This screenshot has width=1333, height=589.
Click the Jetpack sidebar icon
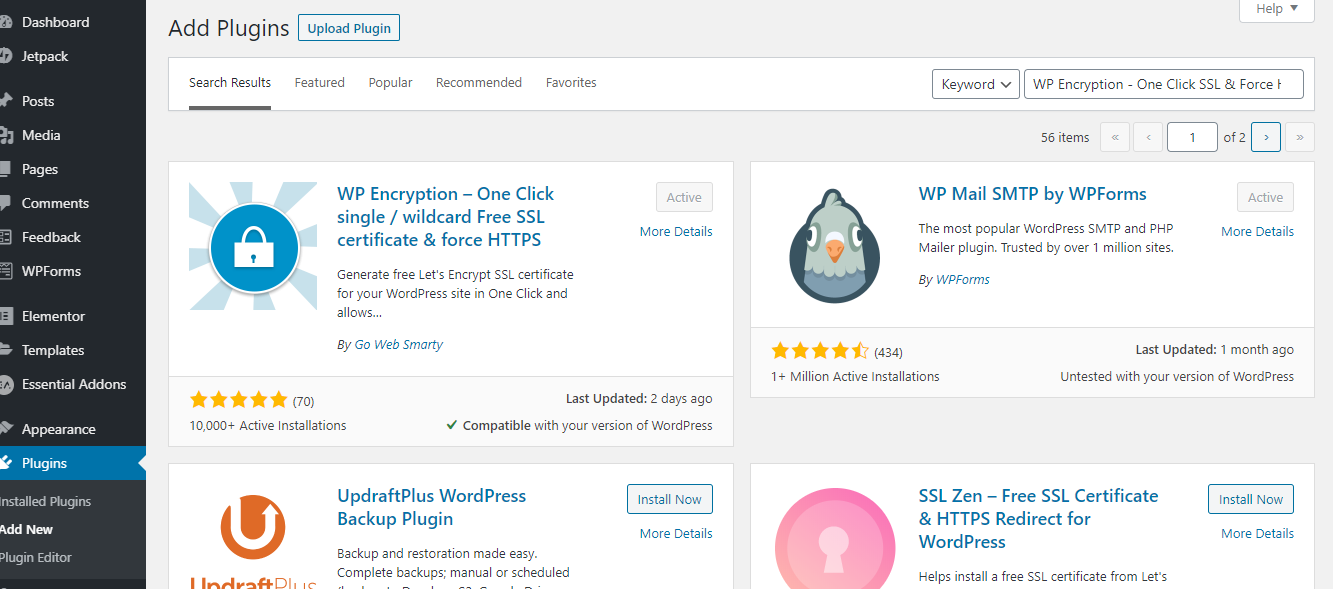click(5, 56)
